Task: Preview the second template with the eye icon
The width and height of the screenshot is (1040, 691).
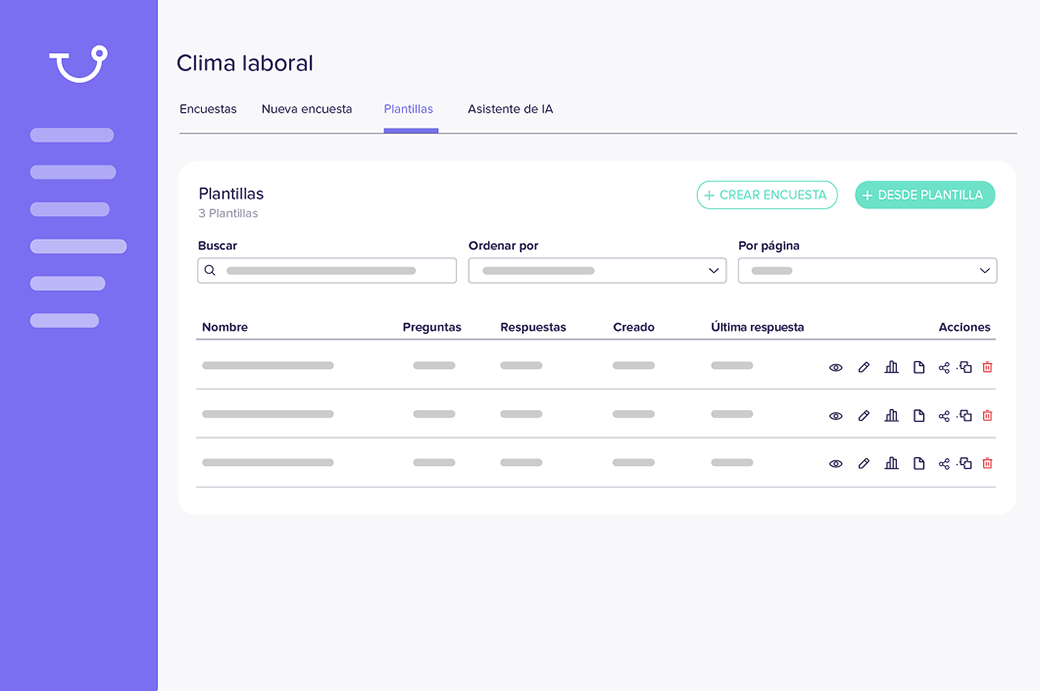Action: [836, 416]
